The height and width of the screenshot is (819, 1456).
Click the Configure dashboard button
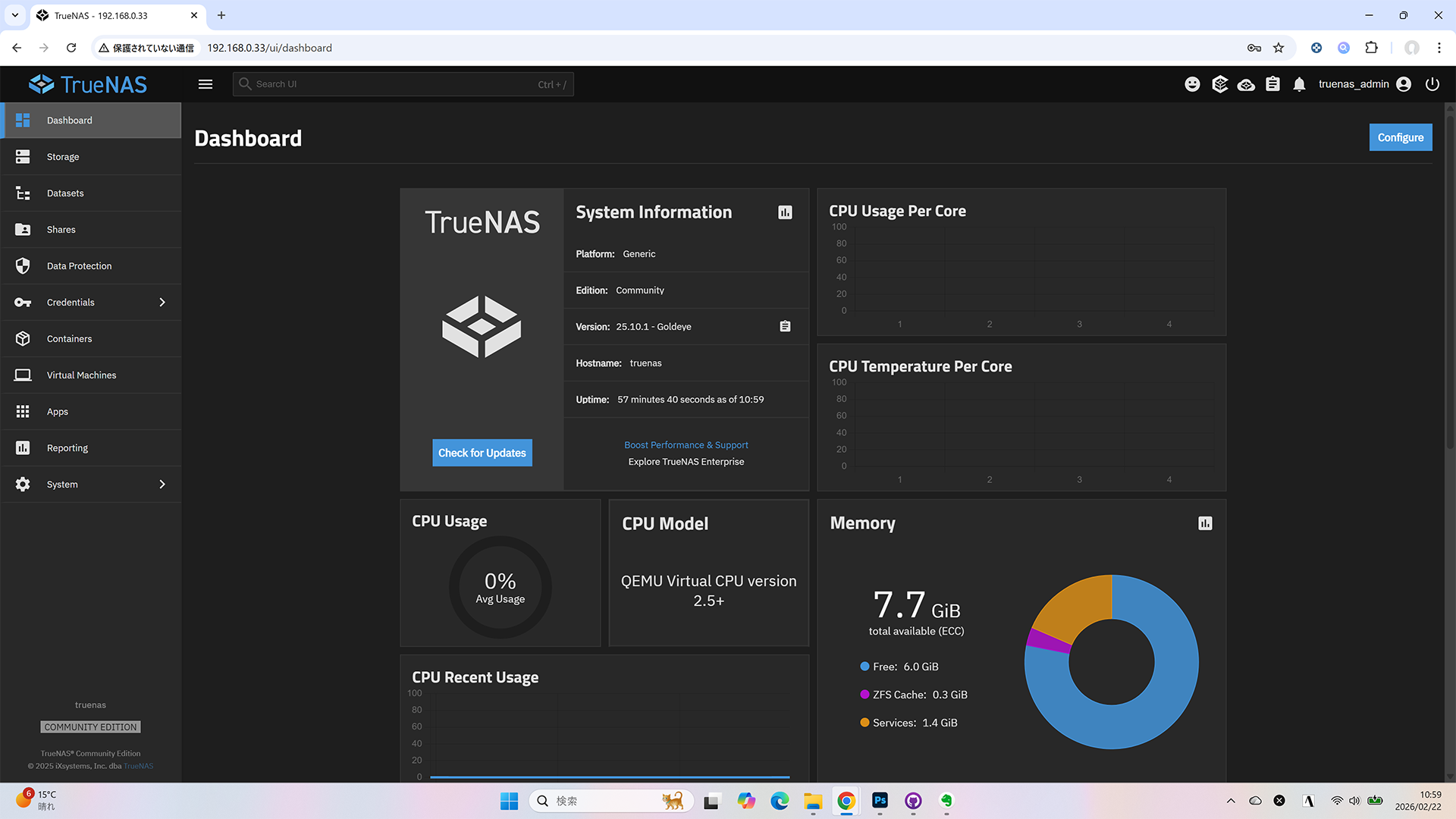1400,137
